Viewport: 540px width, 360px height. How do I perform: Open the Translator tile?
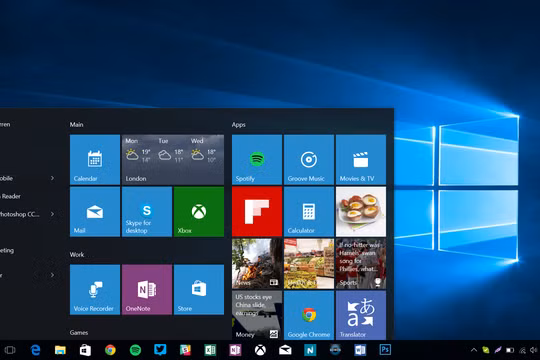pyautogui.click(x=361, y=315)
